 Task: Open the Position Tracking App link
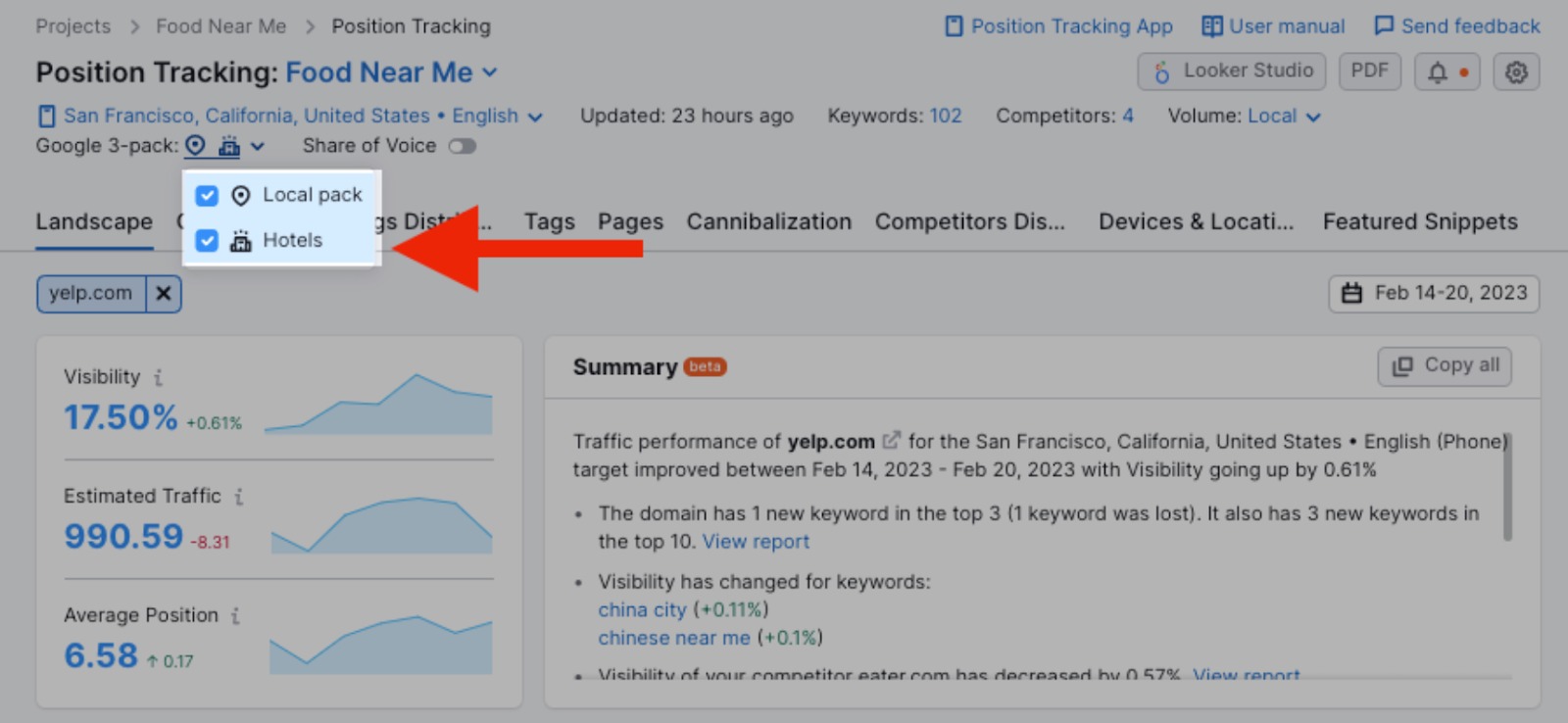point(1058,26)
